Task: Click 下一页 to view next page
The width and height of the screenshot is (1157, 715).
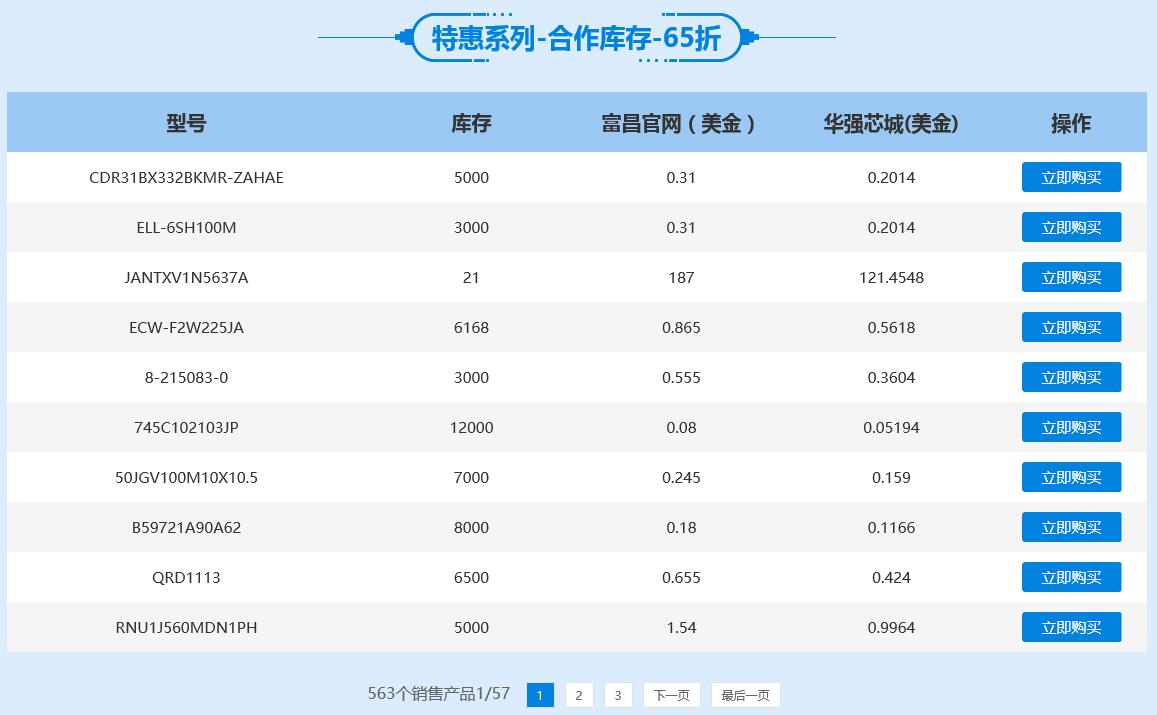Action: click(x=671, y=694)
